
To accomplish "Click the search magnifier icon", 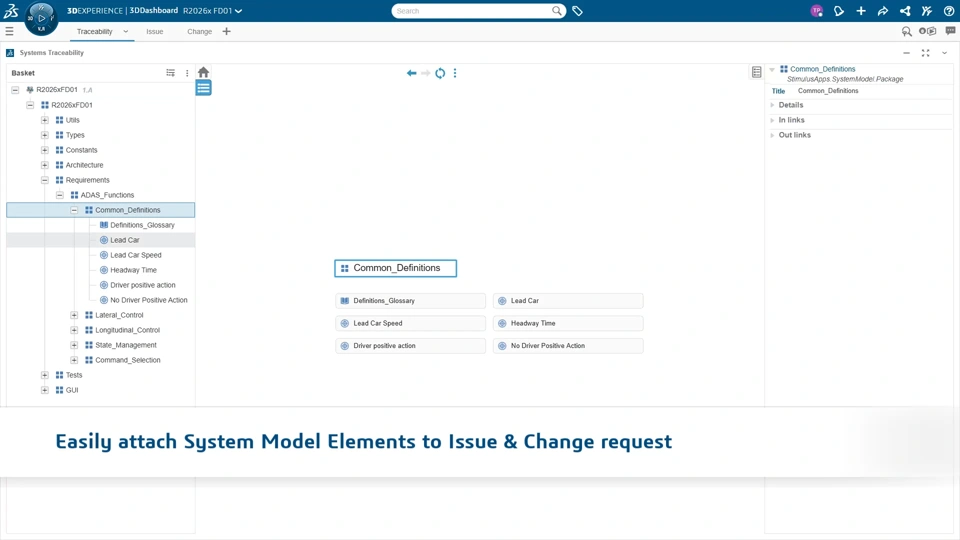I will 557,11.
